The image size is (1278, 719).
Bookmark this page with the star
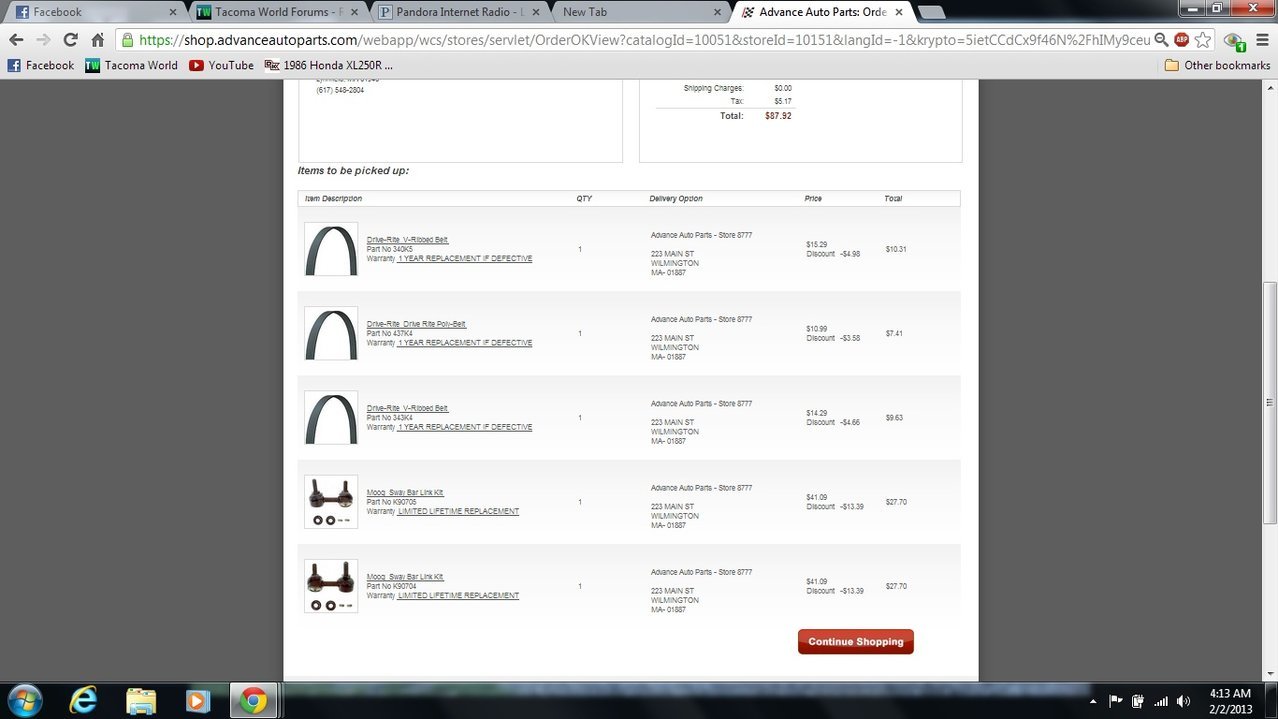tap(1203, 40)
